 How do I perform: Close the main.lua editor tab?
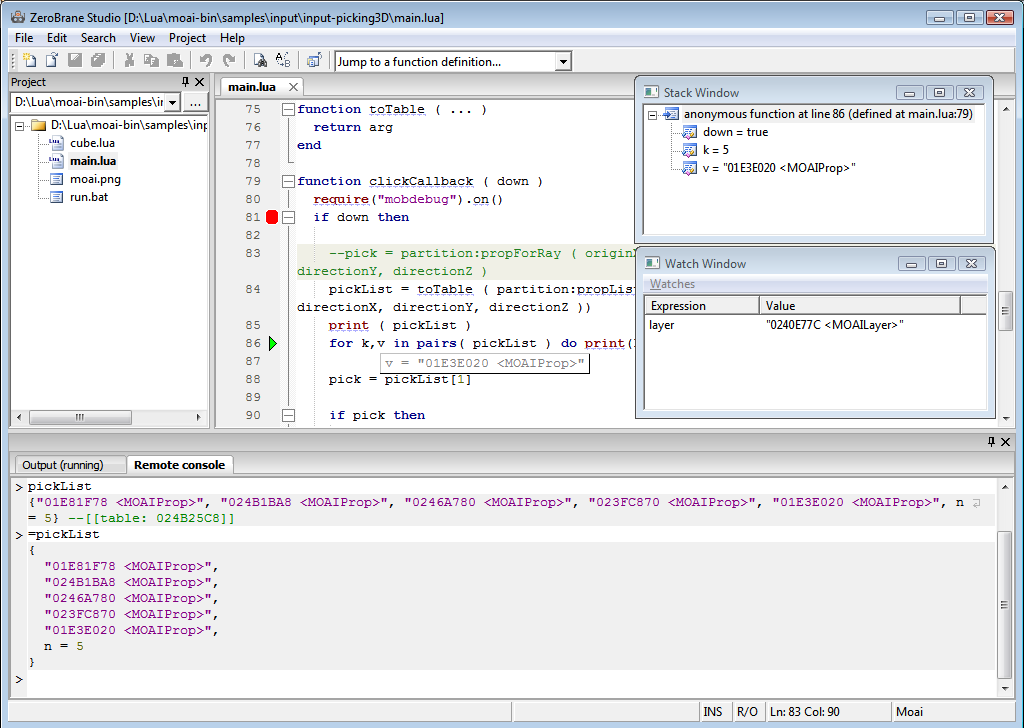[x=294, y=87]
